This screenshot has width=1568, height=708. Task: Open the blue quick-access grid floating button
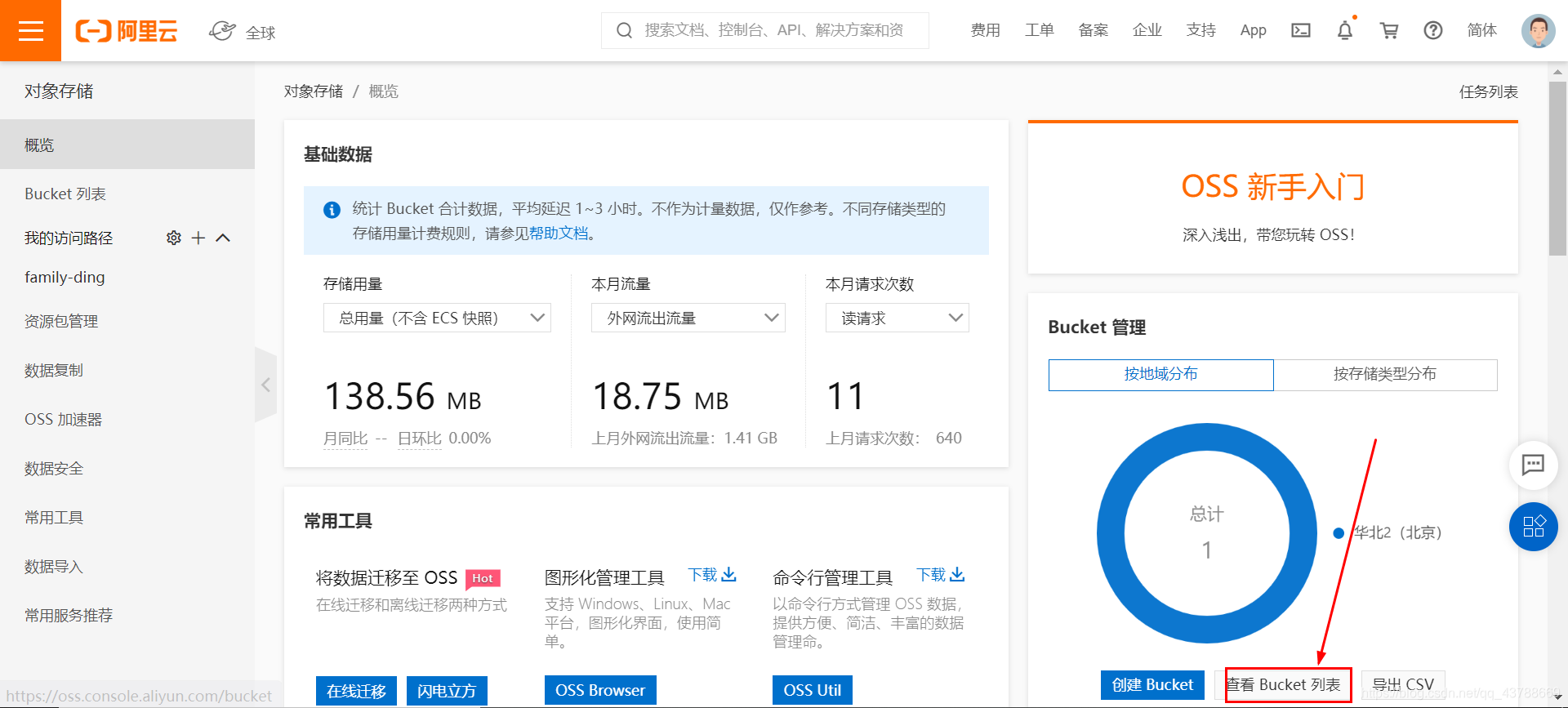(x=1534, y=527)
